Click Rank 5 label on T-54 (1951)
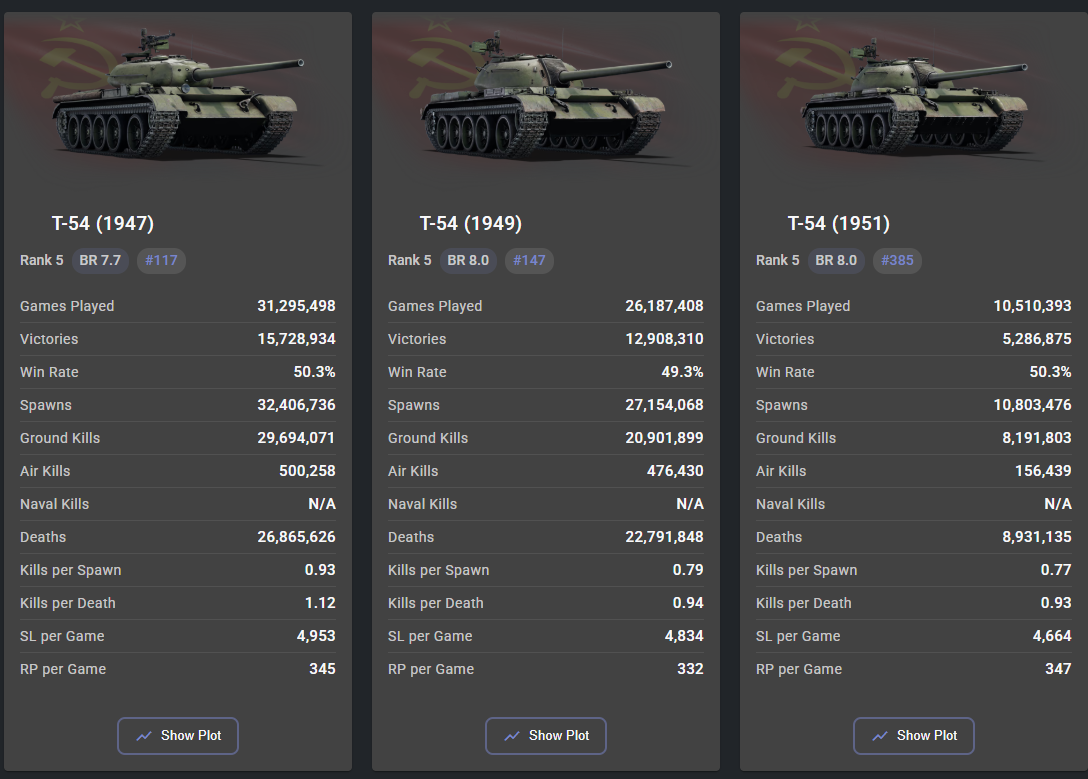 778,260
